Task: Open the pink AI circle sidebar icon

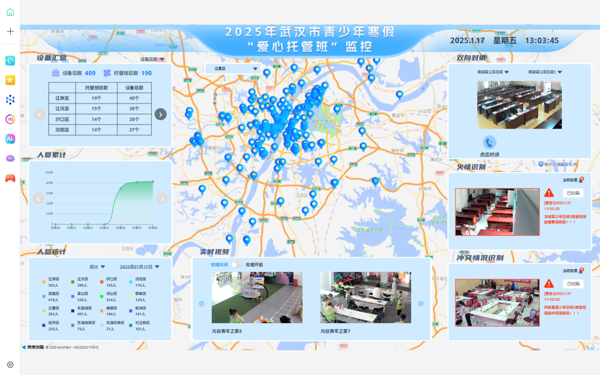Action: [x=10, y=119]
